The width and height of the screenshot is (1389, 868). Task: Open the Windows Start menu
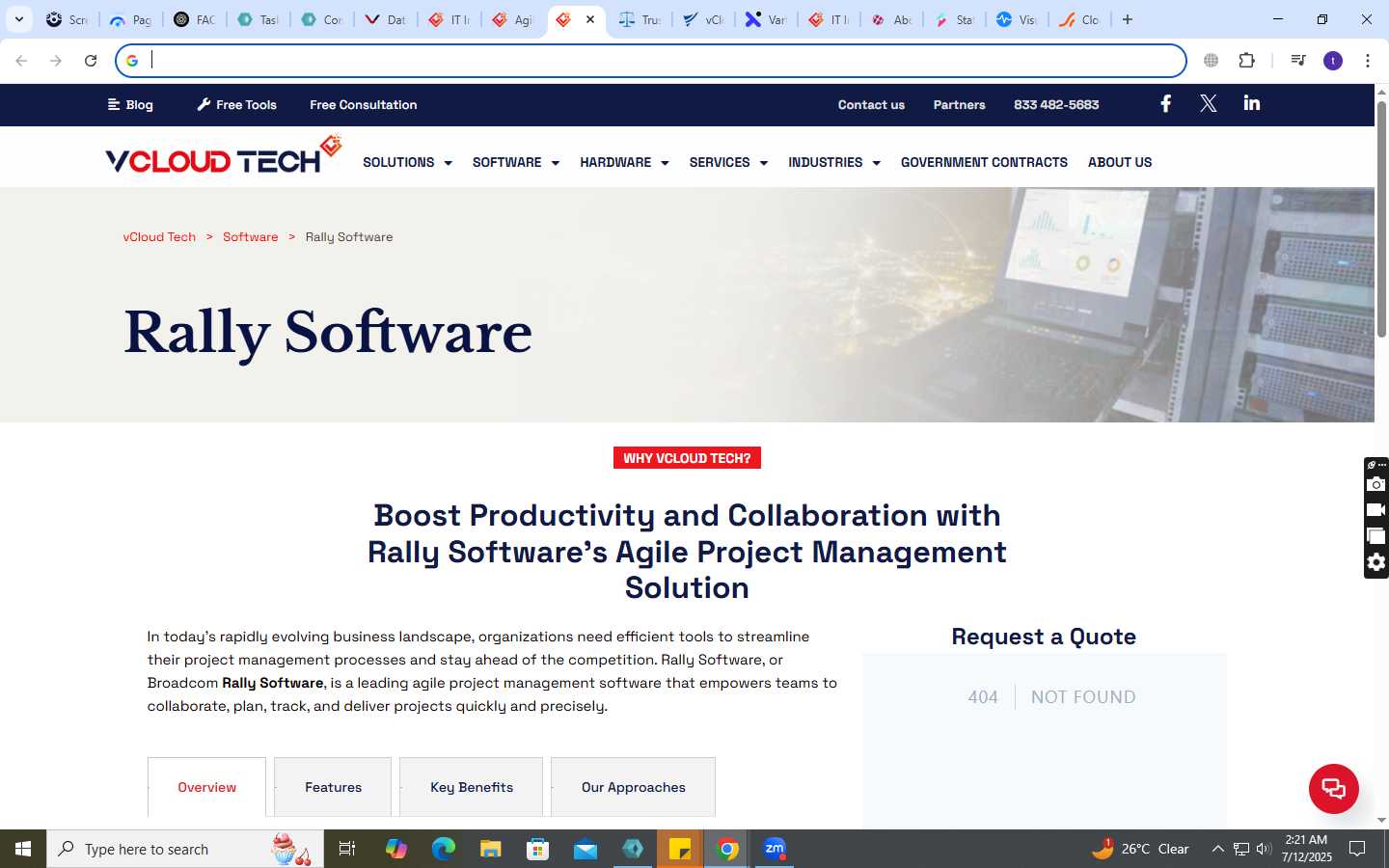(23, 849)
